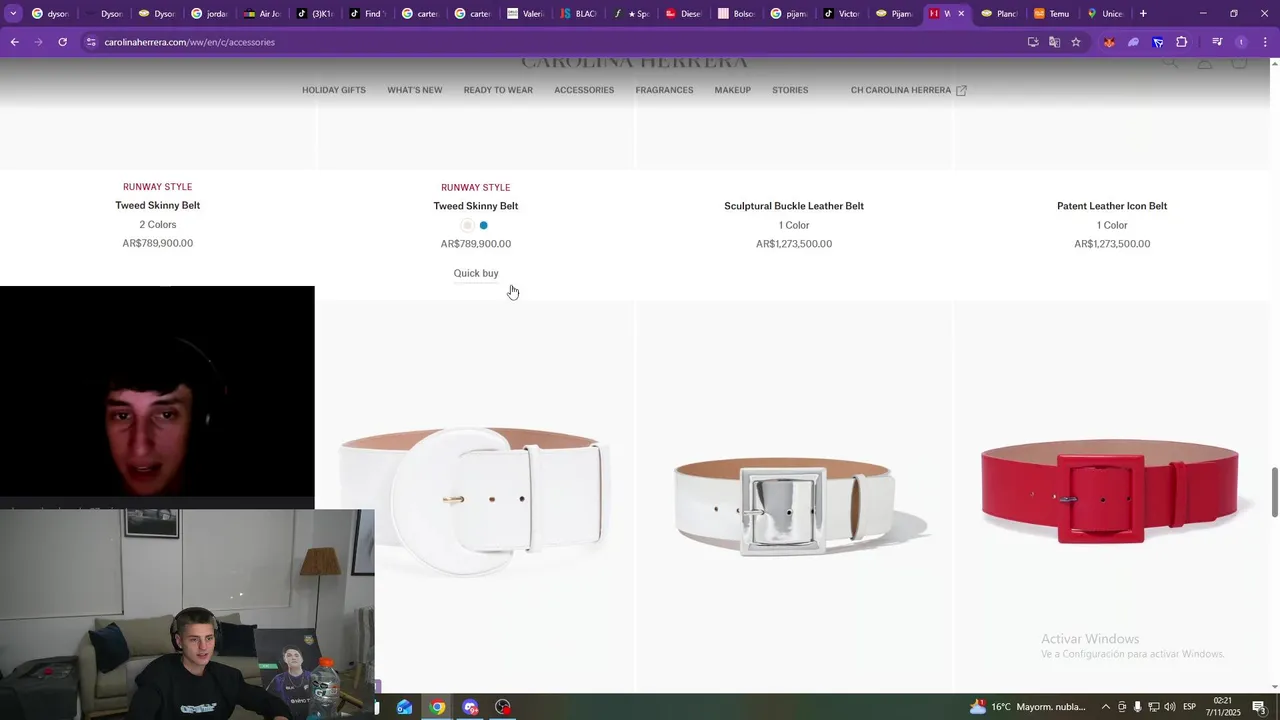
Task: Open the Chrome three-dot menu
Action: pos(1266,42)
